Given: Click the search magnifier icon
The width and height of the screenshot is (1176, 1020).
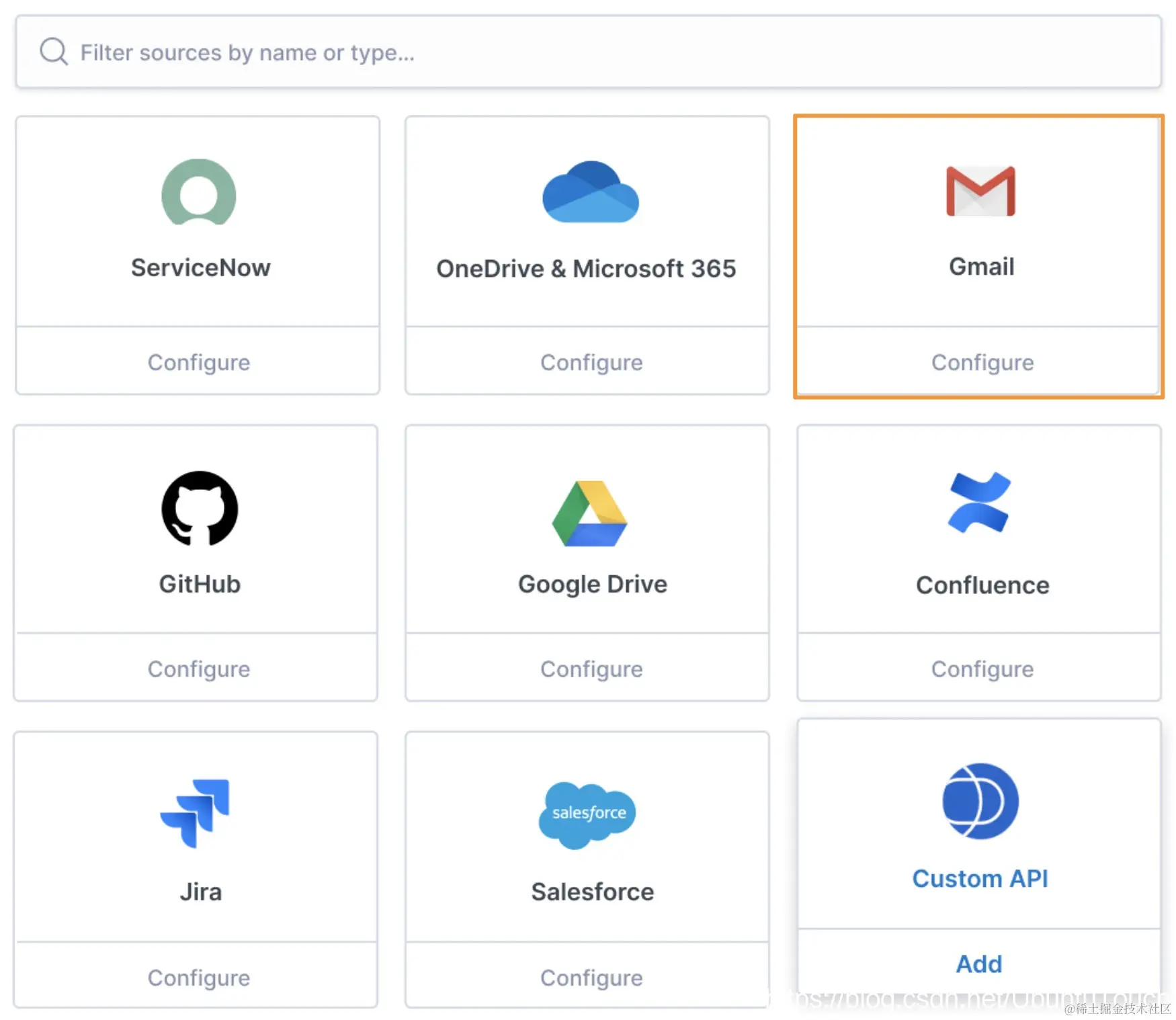Looking at the screenshot, I should tap(54, 52).
